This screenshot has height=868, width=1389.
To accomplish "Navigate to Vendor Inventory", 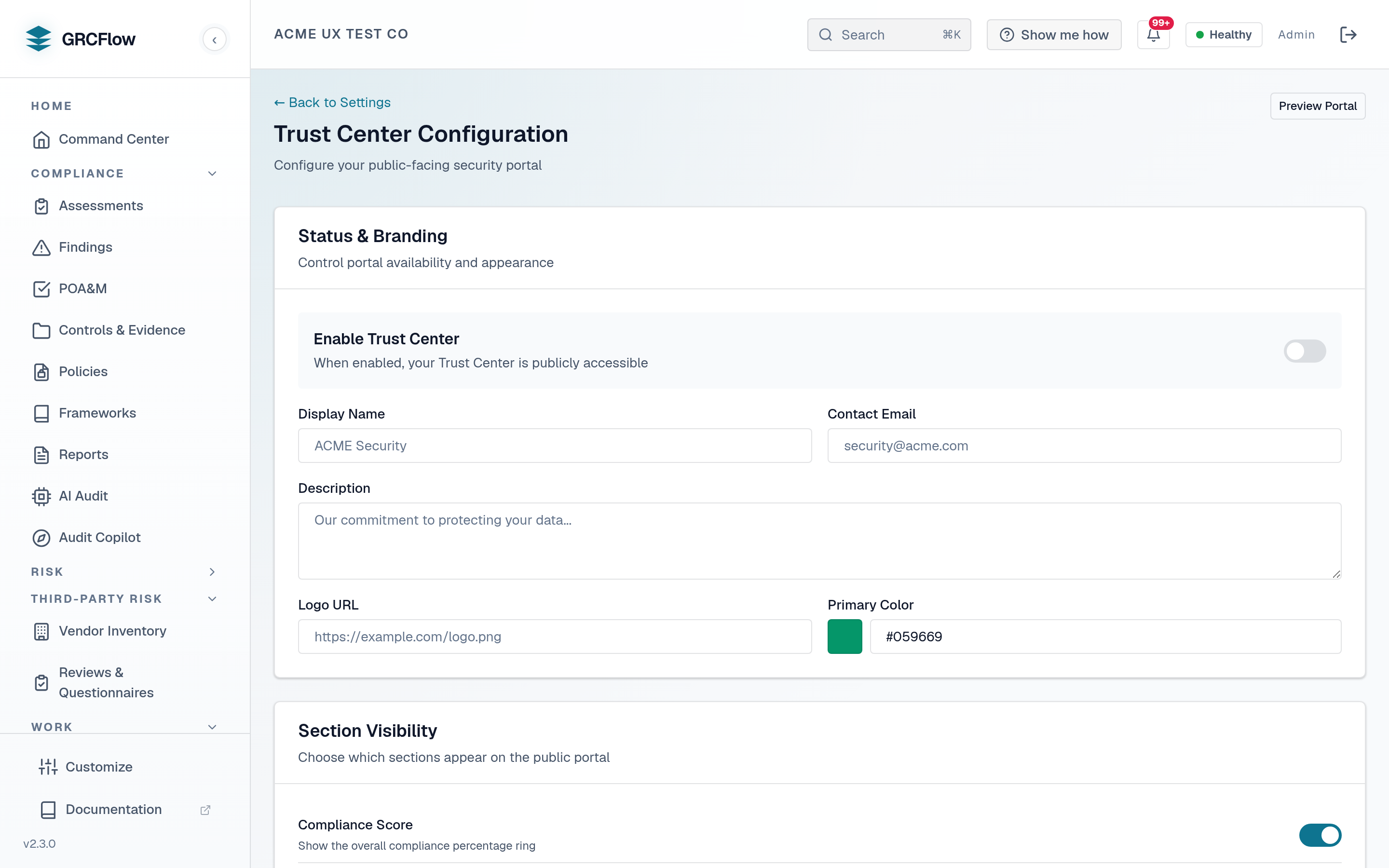I will pos(124,632).
